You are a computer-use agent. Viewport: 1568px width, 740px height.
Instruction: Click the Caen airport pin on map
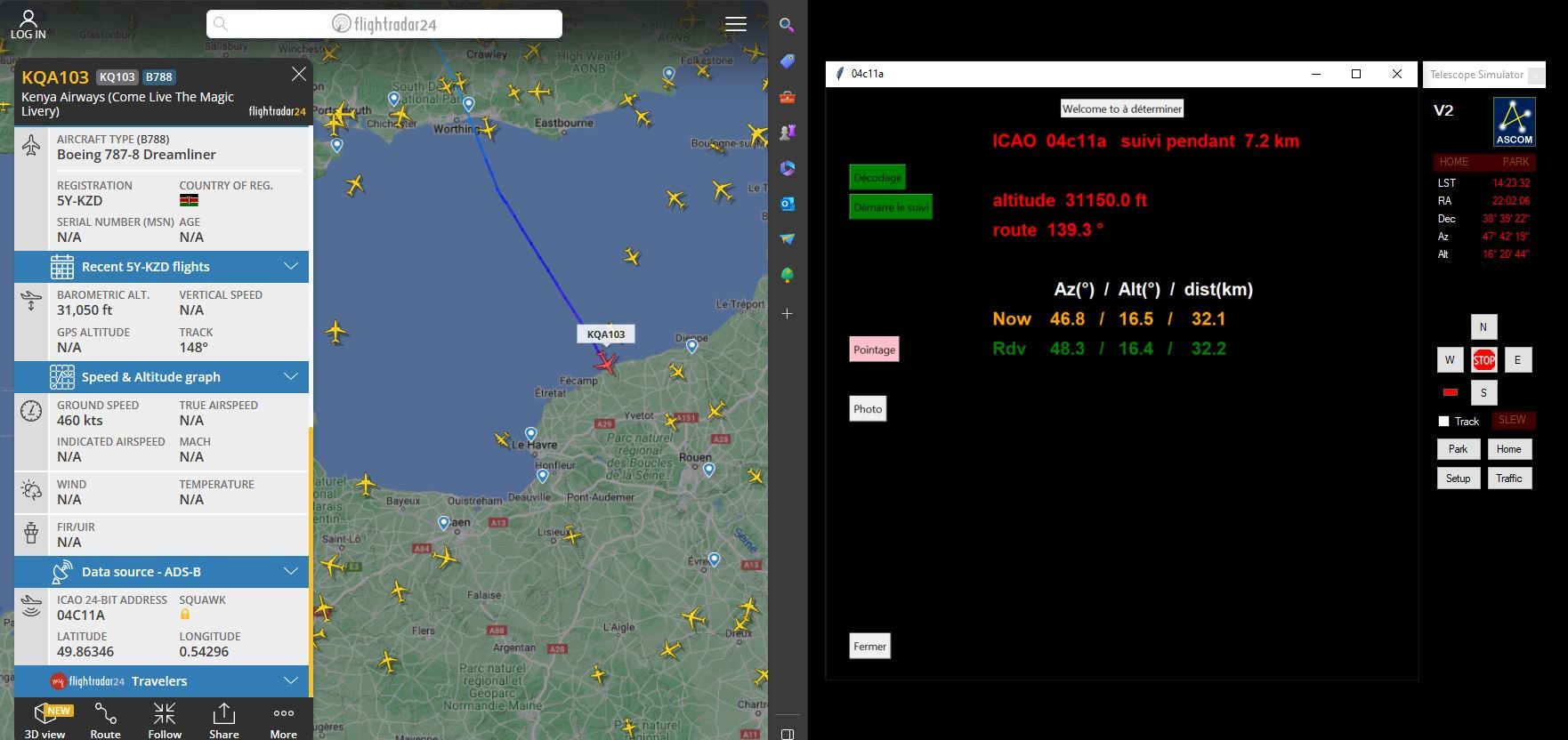coord(443,523)
